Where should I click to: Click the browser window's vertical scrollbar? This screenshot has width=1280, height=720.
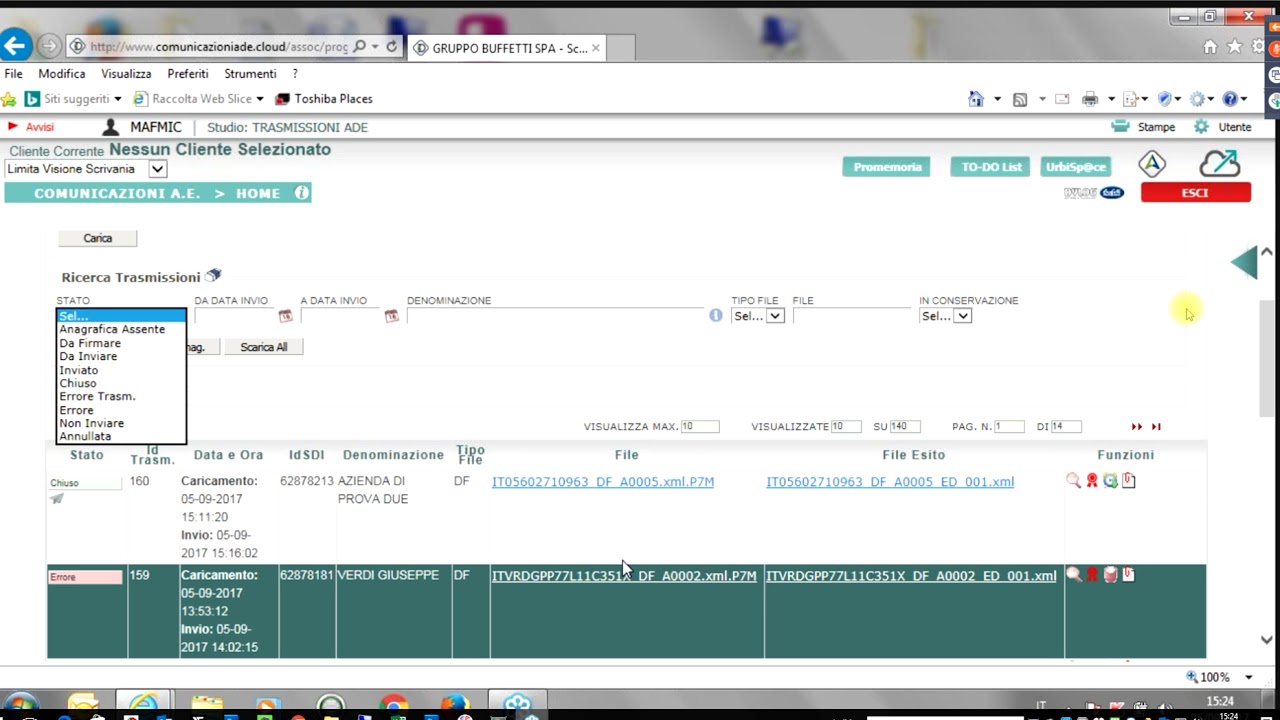click(x=1266, y=357)
